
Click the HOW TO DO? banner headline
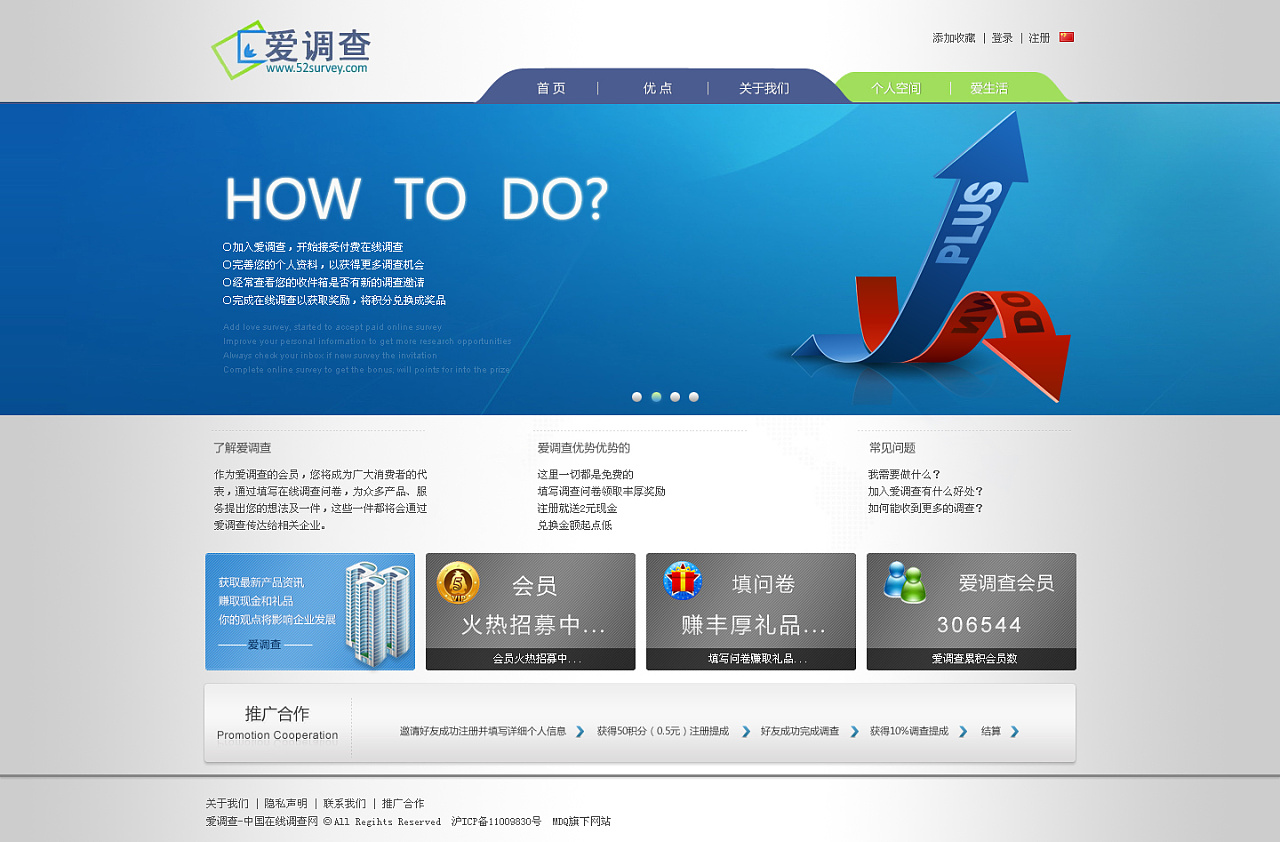tap(416, 199)
